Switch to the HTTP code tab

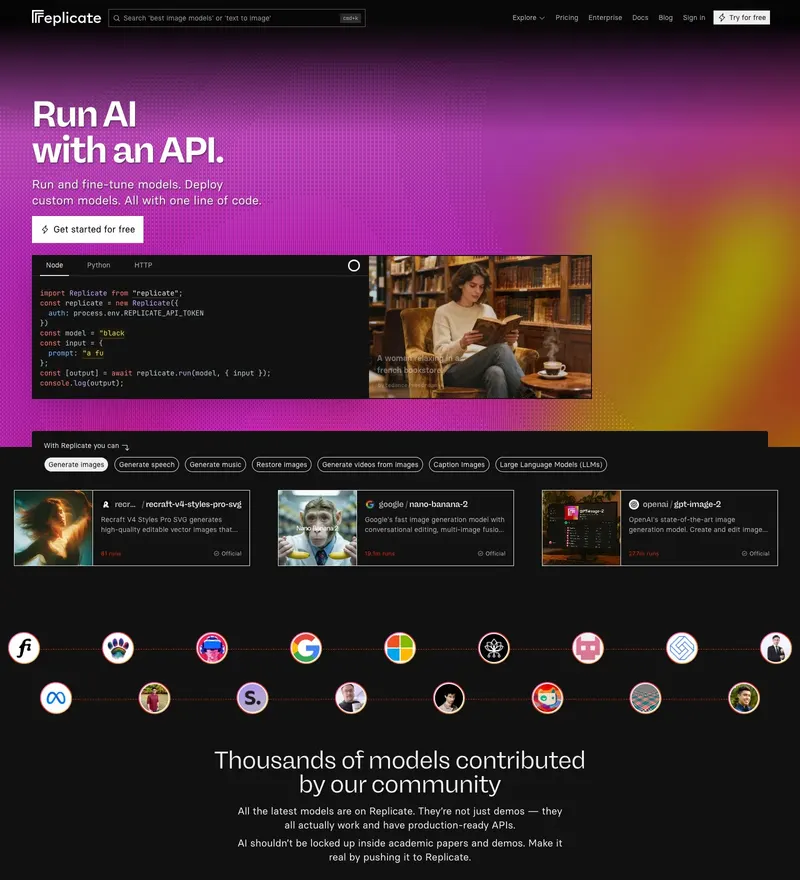pos(143,265)
